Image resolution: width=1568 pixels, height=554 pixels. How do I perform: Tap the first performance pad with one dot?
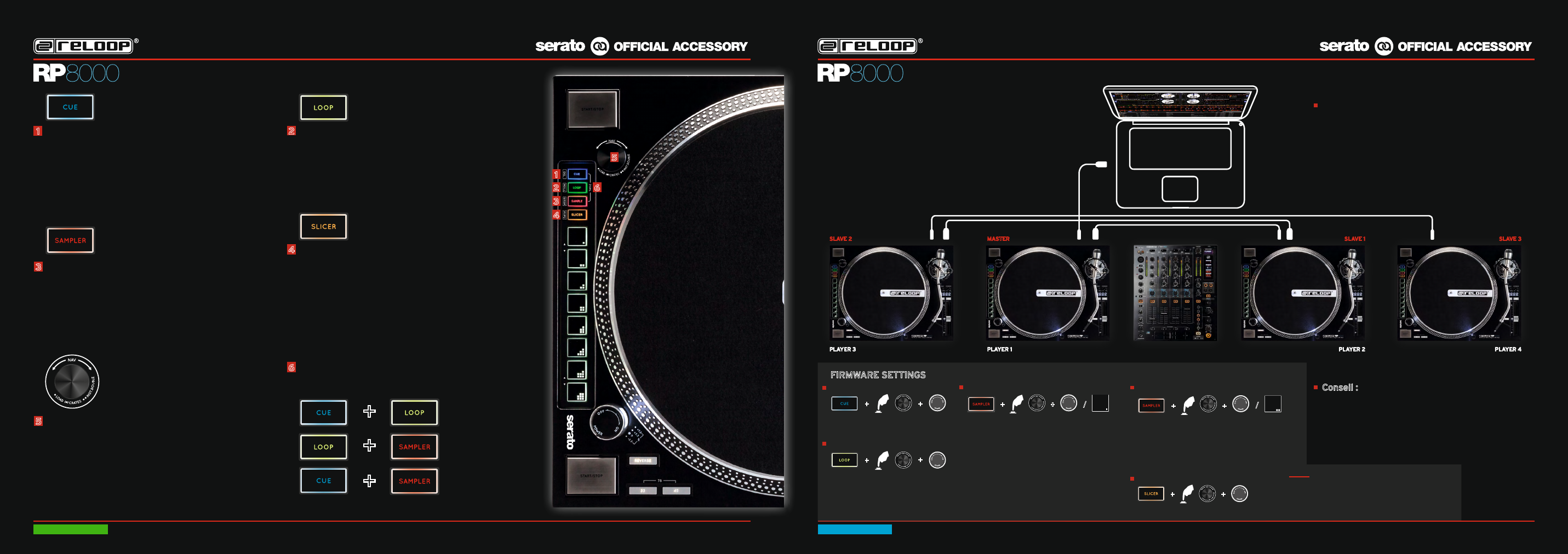(576, 236)
